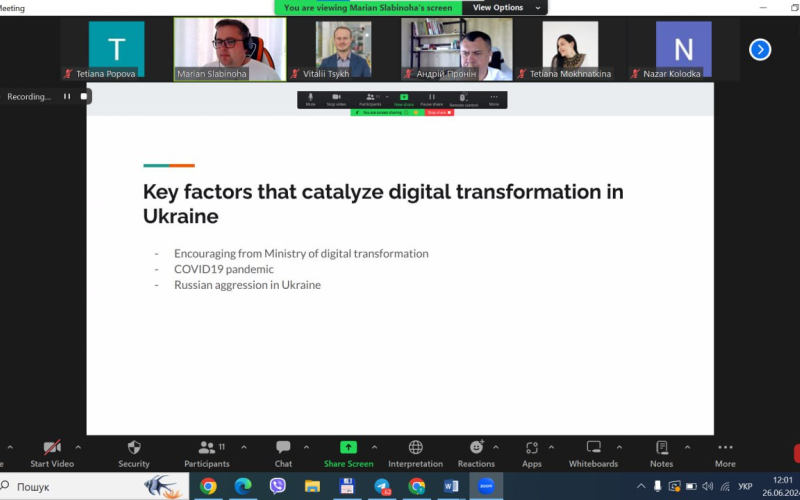Show next participants with blue arrow
Viewport: 800px width, 500px height.
760,49
